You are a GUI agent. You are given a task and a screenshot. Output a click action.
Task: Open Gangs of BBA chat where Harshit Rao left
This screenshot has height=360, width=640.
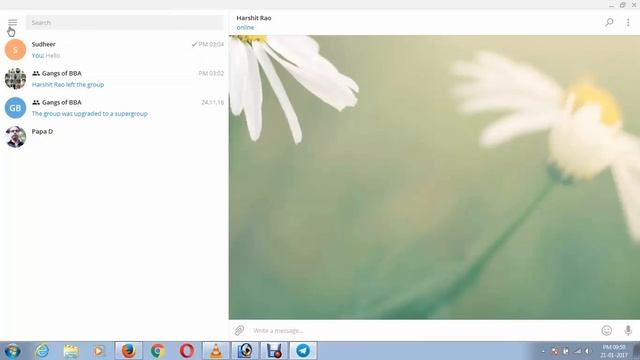tap(114, 79)
